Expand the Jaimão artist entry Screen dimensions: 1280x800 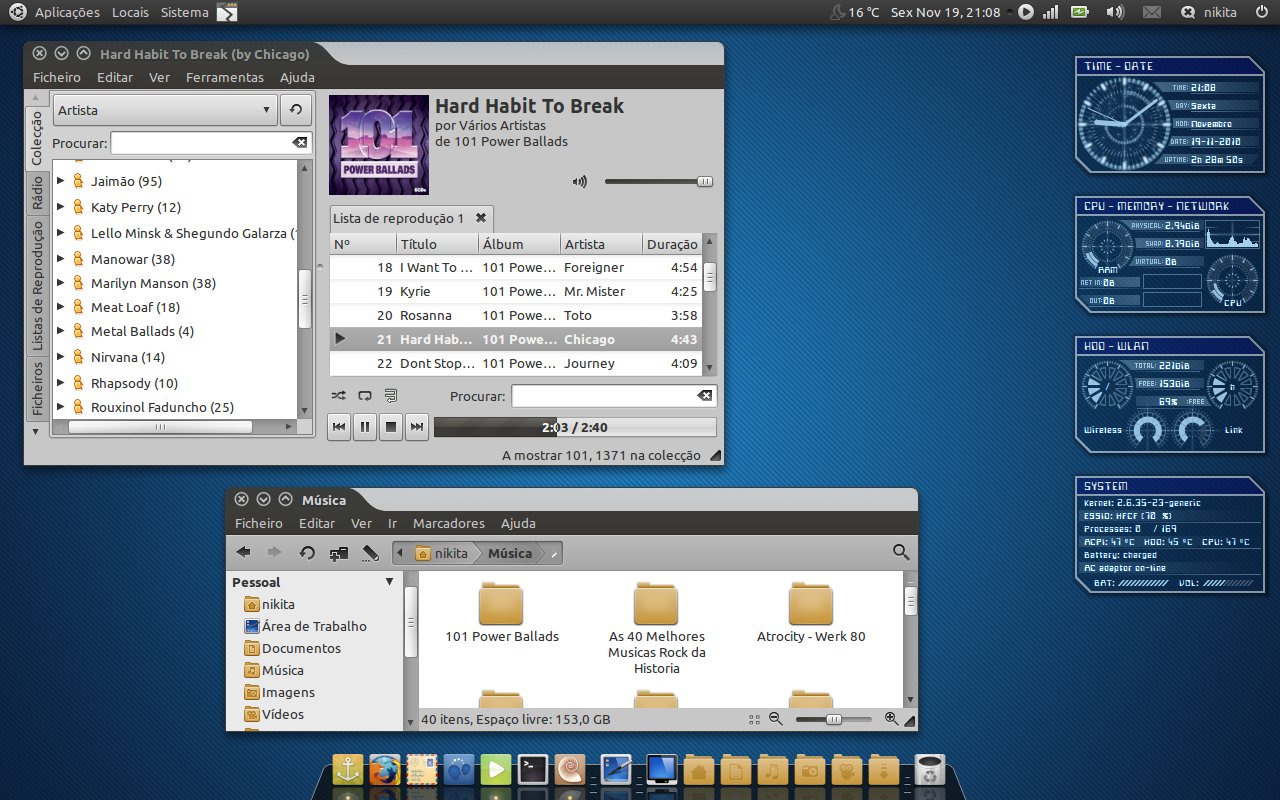click(61, 181)
